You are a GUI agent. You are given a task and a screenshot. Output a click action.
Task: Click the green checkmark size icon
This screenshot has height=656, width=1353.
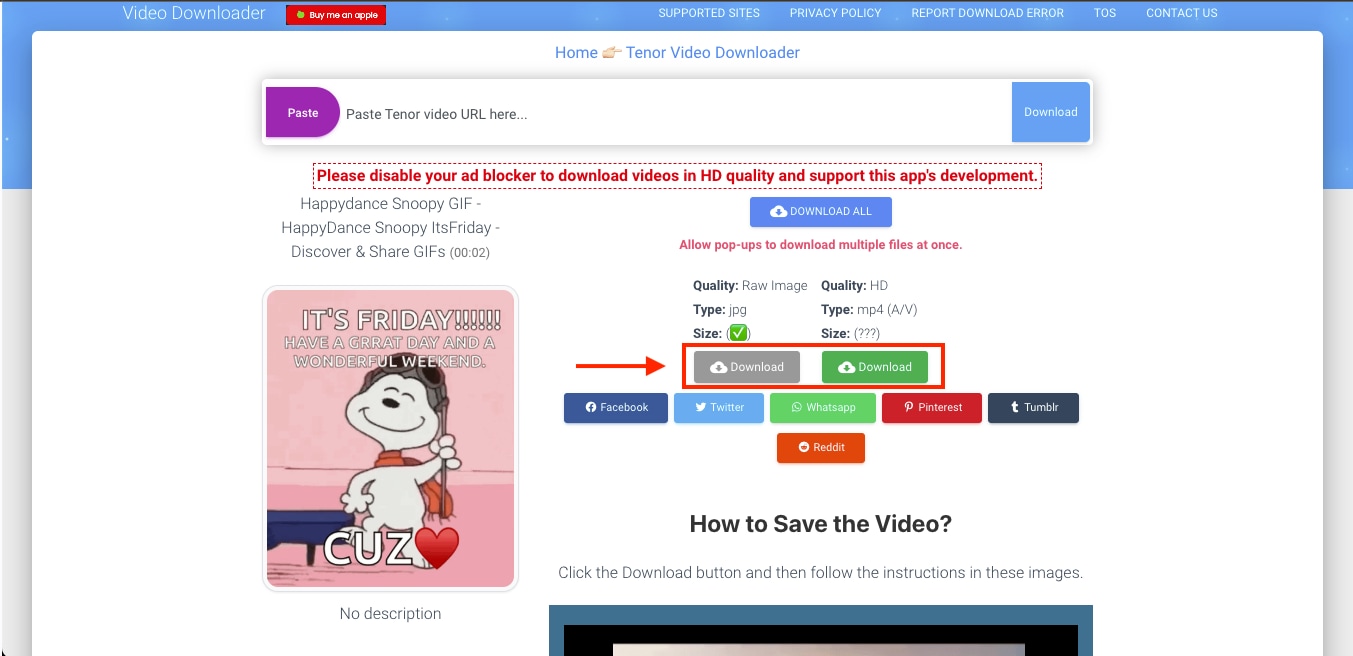coord(738,333)
